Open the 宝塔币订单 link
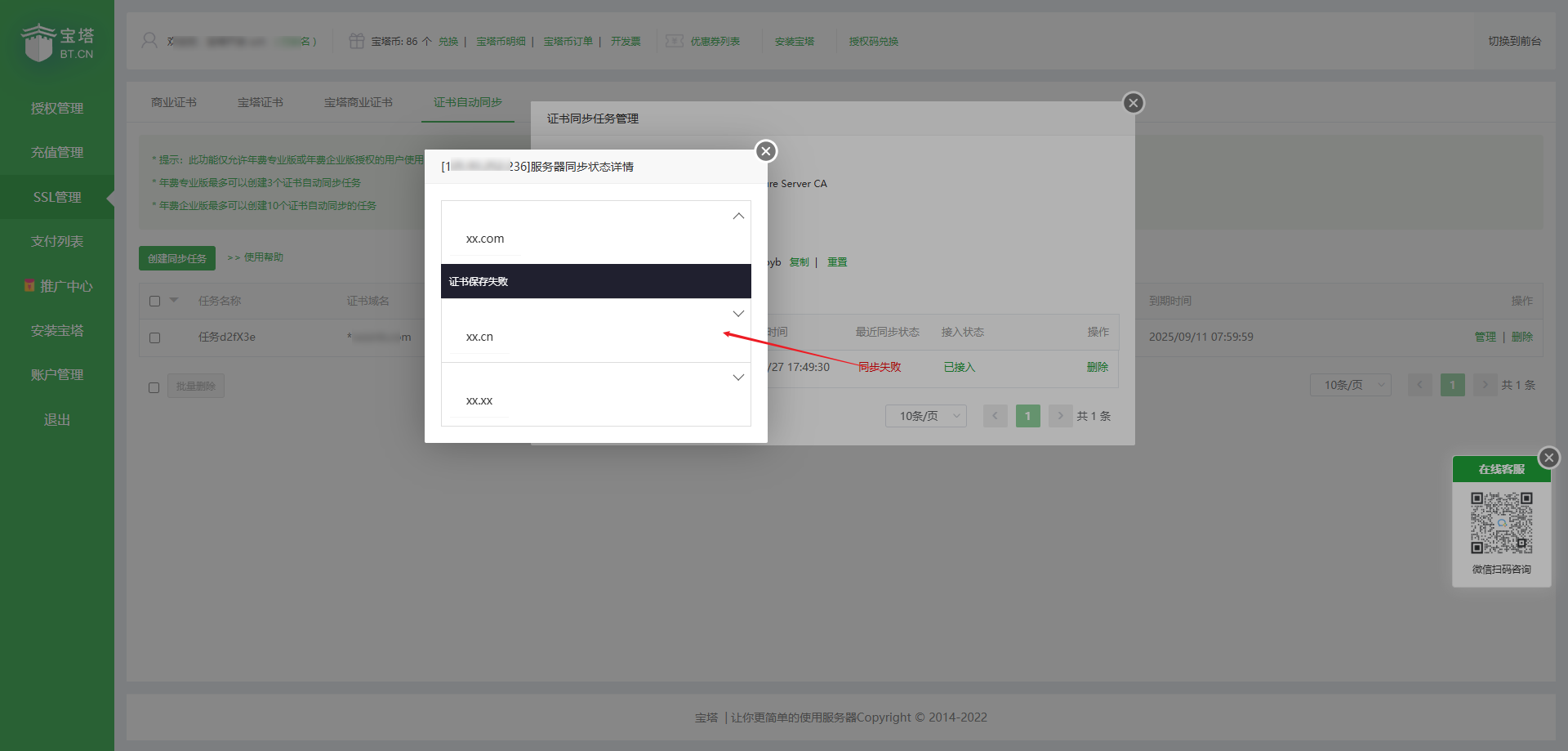The height and width of the screenshot is (751, 1568). (568, 41)
